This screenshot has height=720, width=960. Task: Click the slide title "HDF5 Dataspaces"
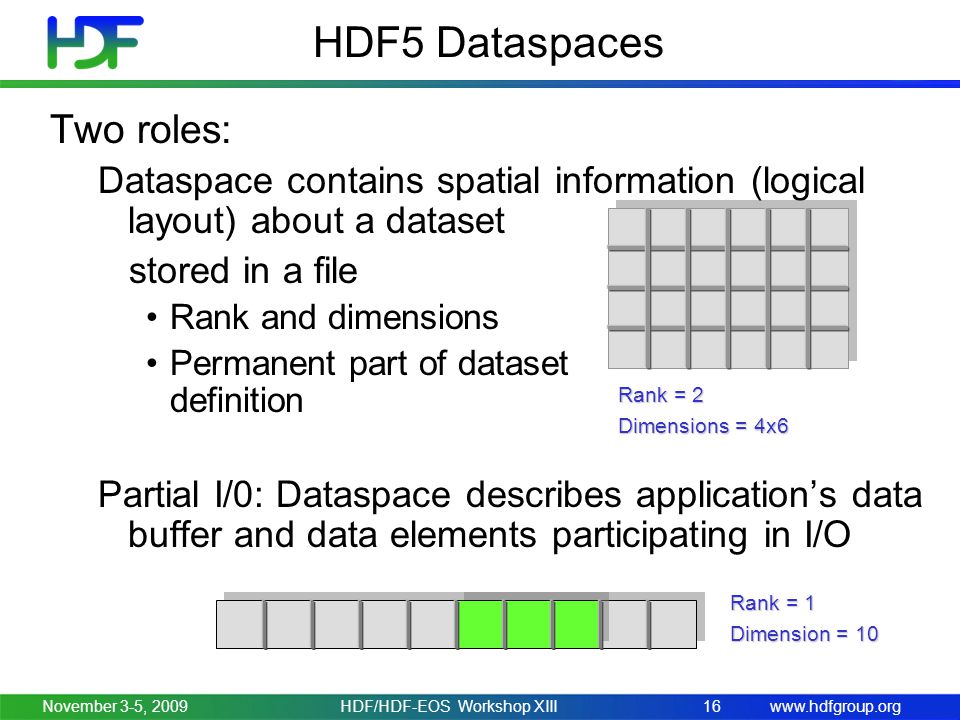click(489, 43)
